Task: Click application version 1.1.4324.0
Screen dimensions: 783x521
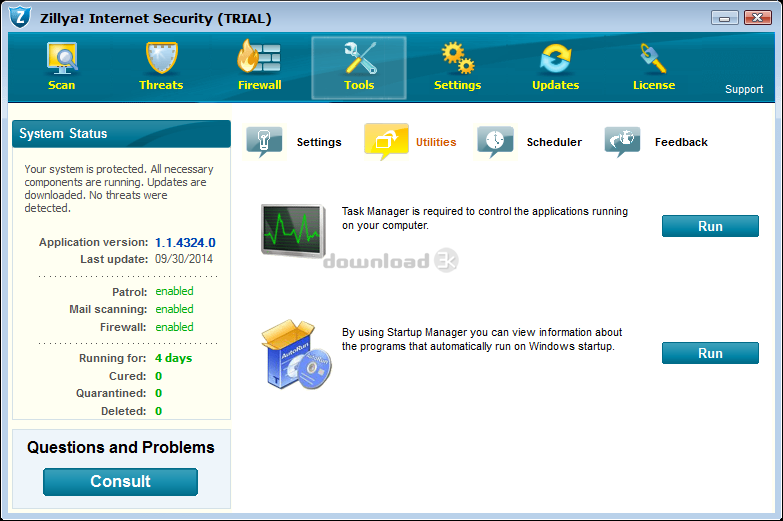Action: 185,243
